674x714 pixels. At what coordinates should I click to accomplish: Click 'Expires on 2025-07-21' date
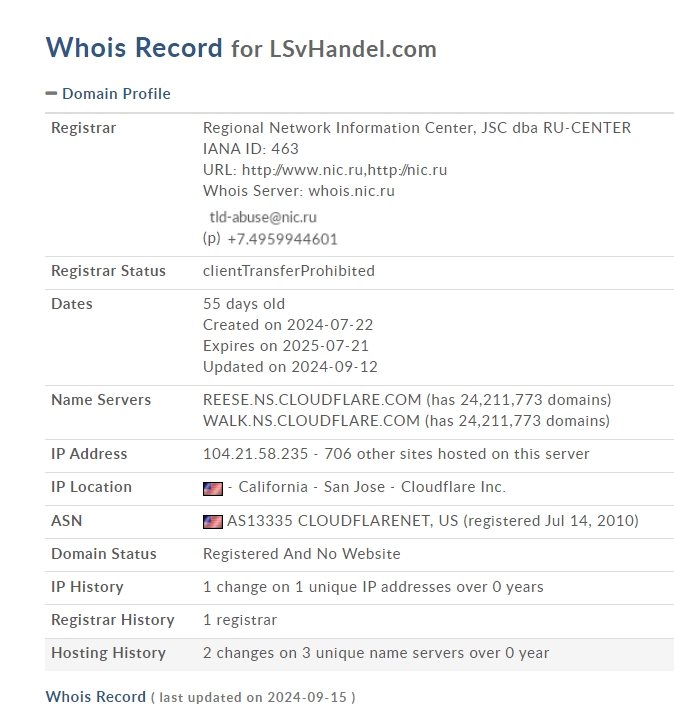286,346
